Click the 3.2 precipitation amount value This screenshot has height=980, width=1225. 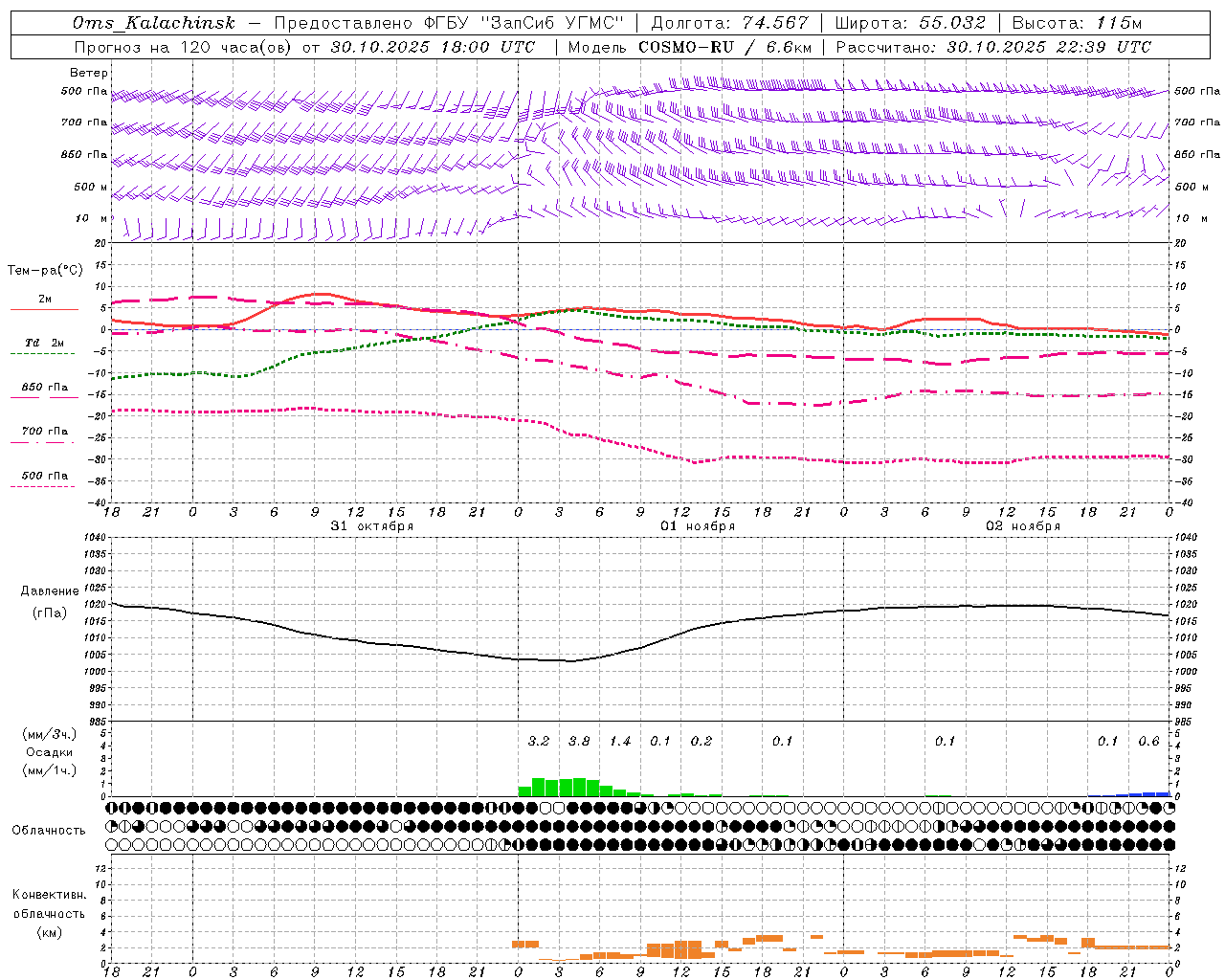pyautogui.click(x=539, y=742)
